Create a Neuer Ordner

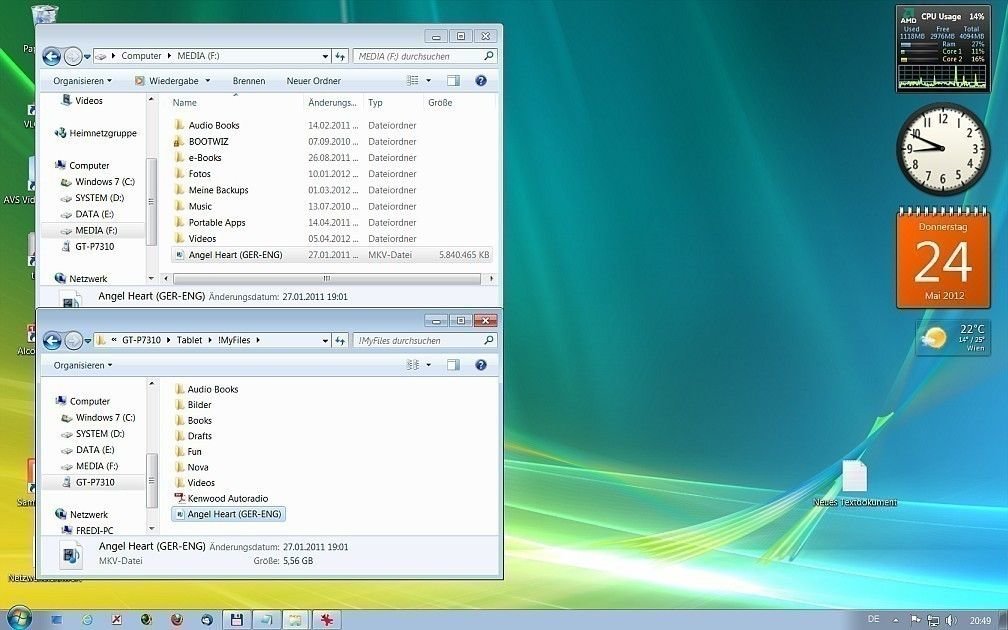coord(314,81)
